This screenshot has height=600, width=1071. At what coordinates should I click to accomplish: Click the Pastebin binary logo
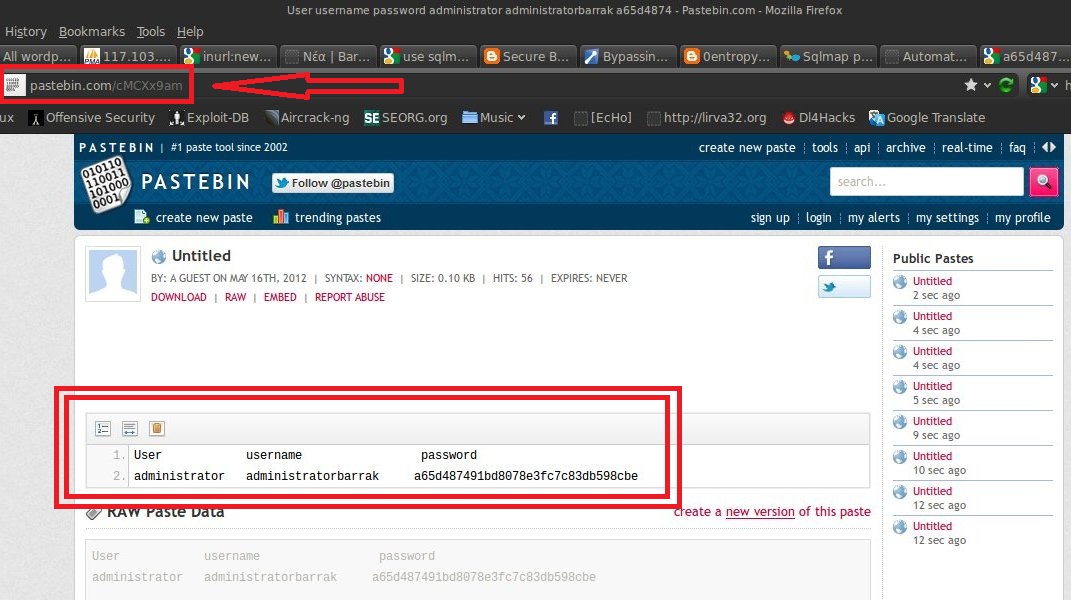point(105,184)
